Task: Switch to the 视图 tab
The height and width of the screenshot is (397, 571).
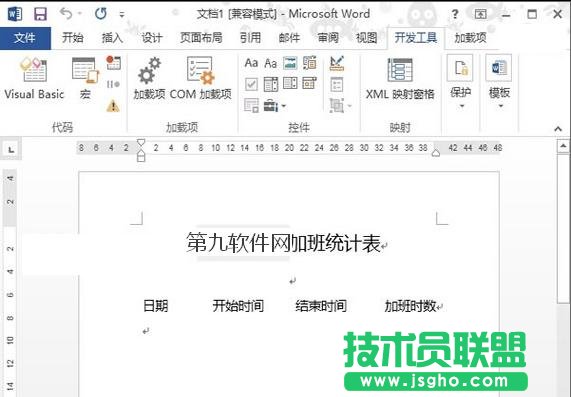Action: pyautogui.click(x=366, y=38)
